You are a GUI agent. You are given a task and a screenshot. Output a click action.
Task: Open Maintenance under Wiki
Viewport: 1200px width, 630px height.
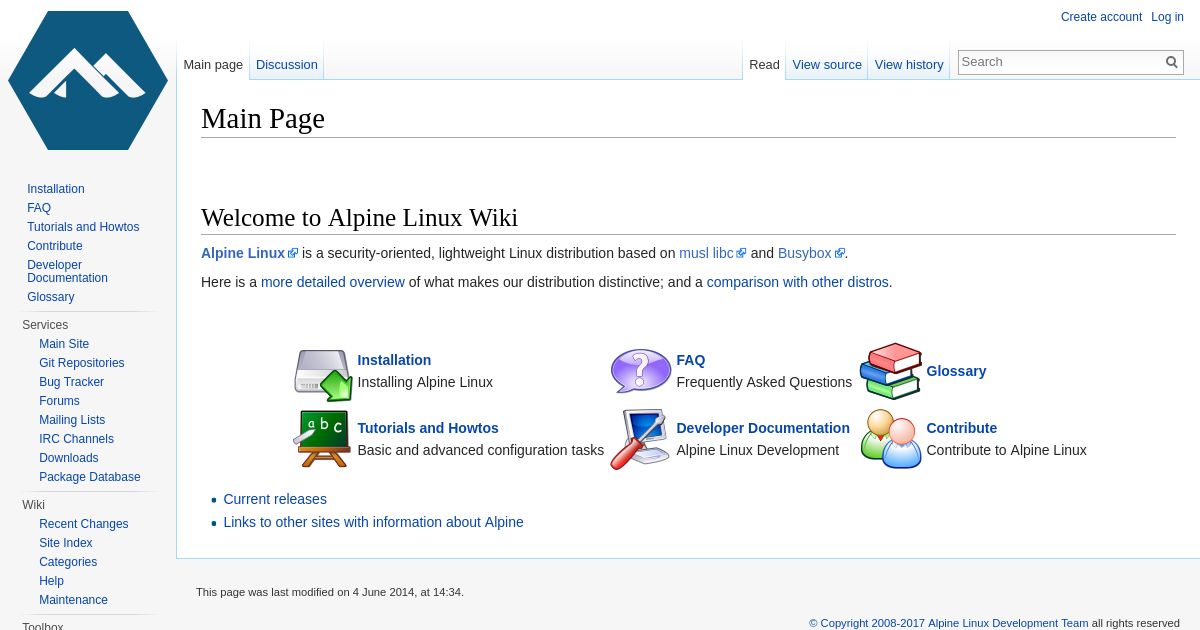(73, 600)
